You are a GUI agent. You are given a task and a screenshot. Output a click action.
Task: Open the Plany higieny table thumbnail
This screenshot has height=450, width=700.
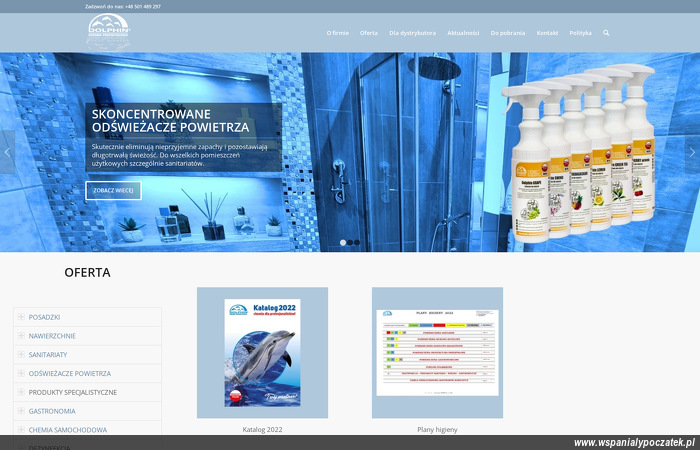pyautogui.click(x=438, y=353)
